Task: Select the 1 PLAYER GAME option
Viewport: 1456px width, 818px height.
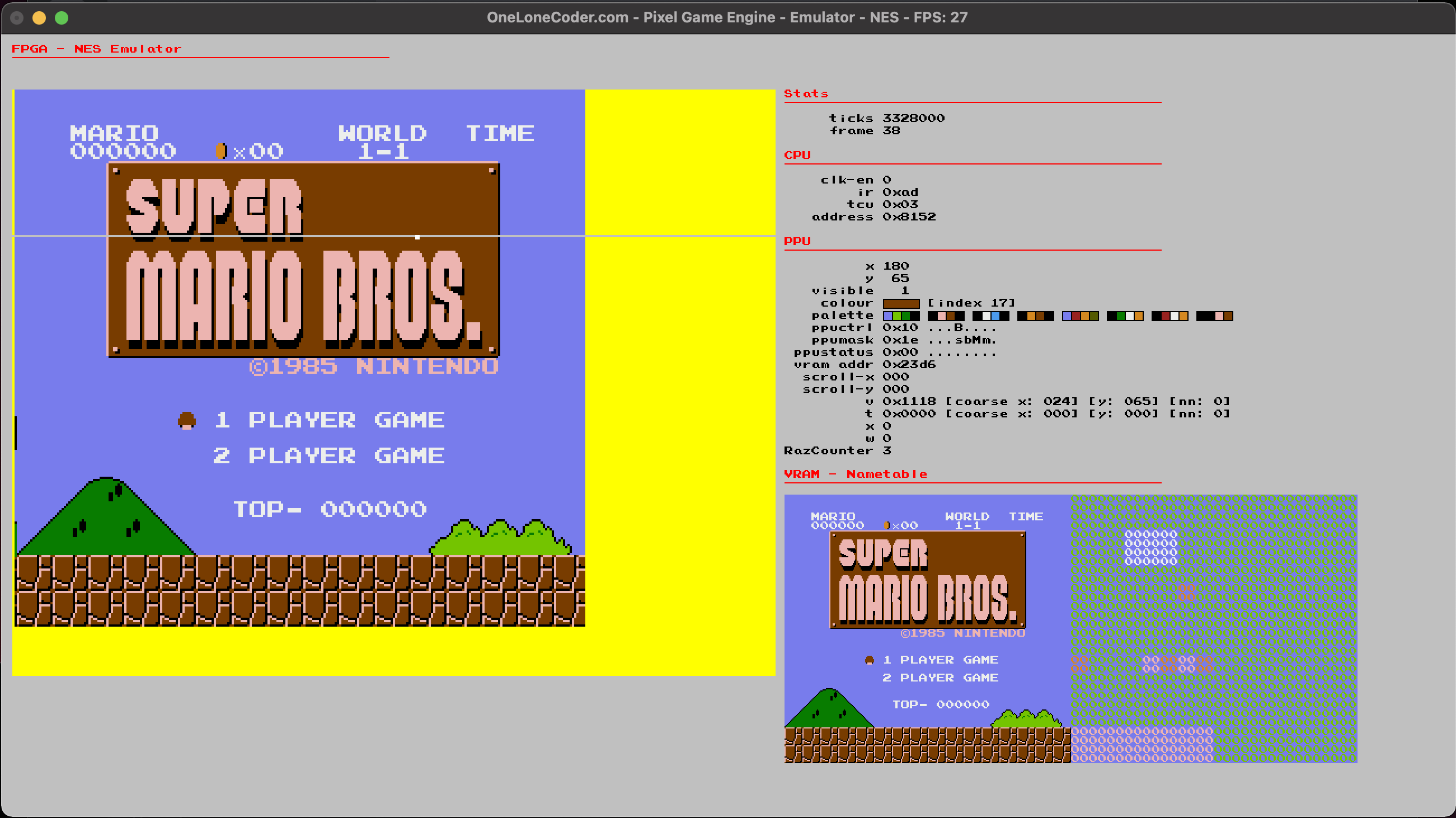Action: 330,420
